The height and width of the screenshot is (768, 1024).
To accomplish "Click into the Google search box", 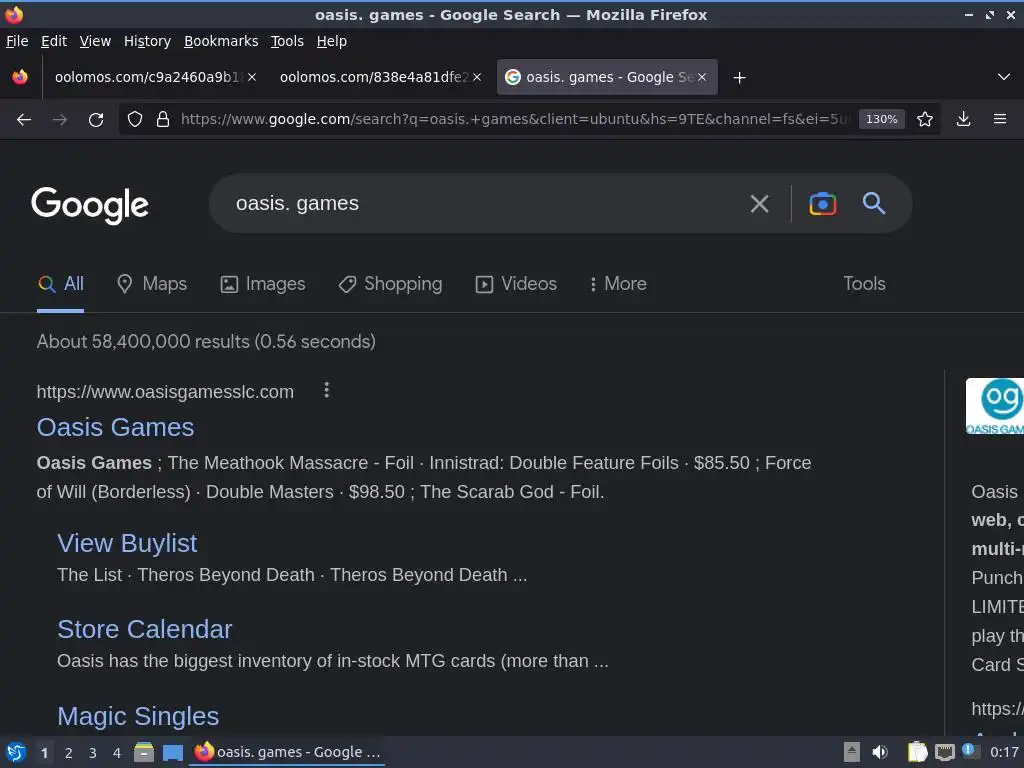I will coord(483,204).
